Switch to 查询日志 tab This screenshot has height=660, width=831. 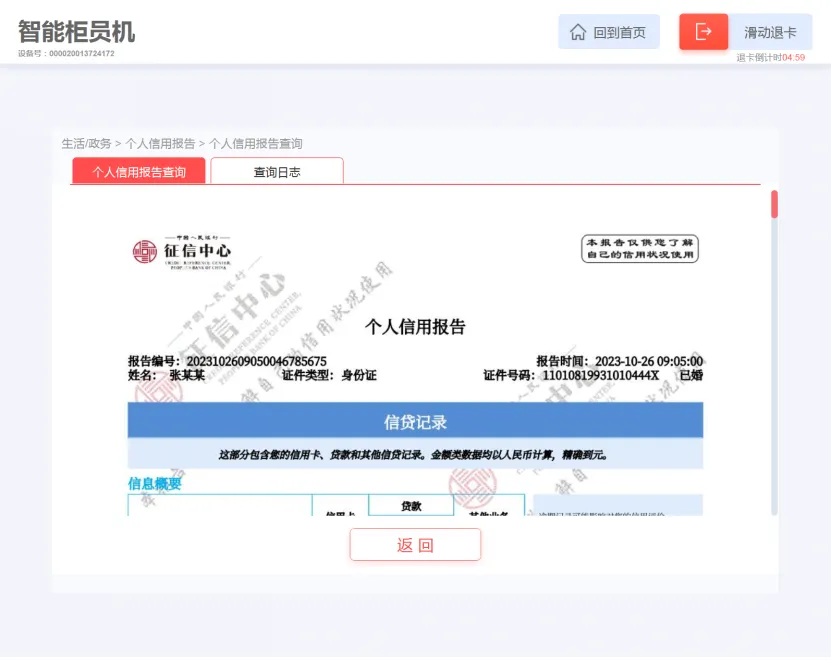277,171
